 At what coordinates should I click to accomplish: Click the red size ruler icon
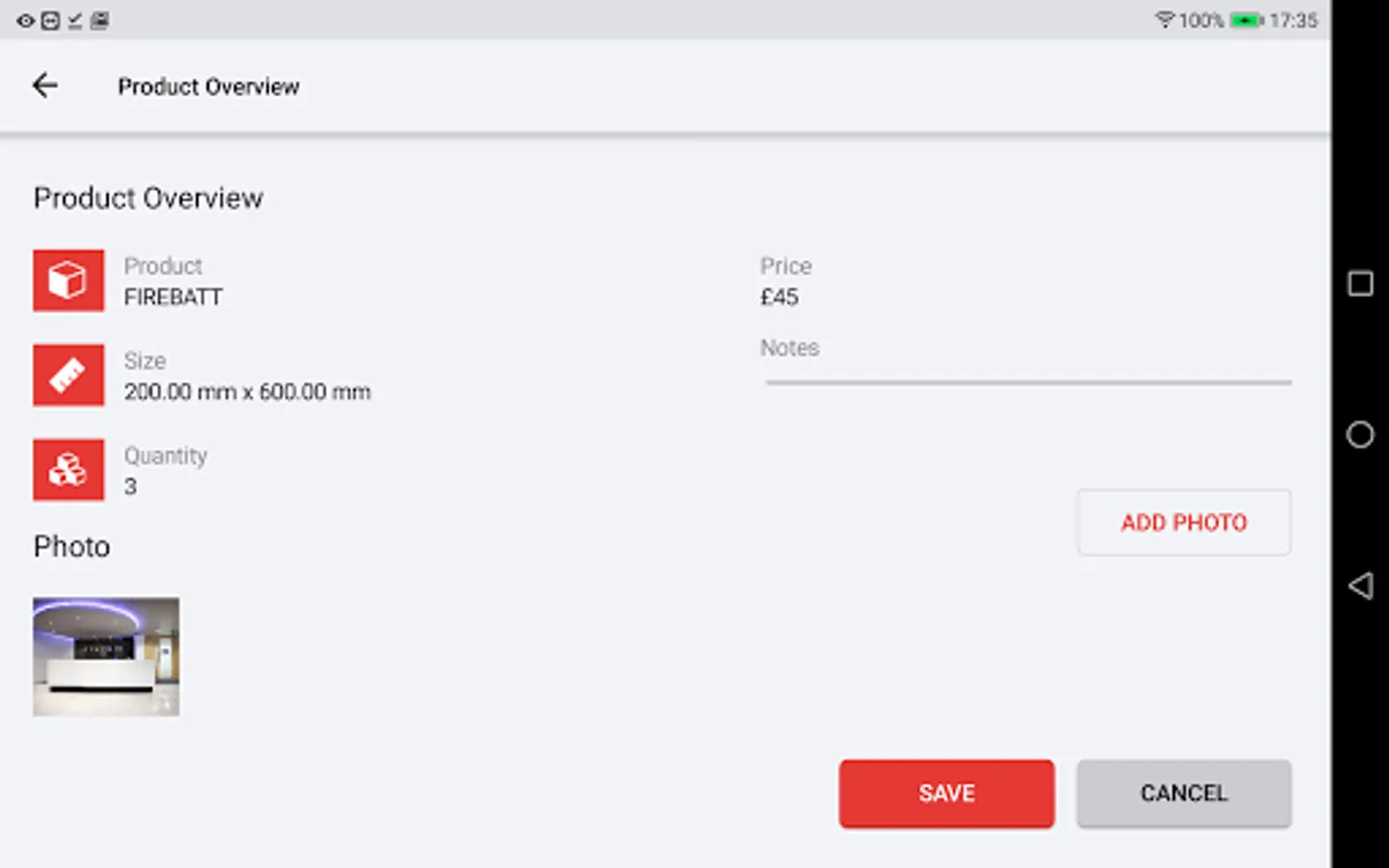(68, 375)
